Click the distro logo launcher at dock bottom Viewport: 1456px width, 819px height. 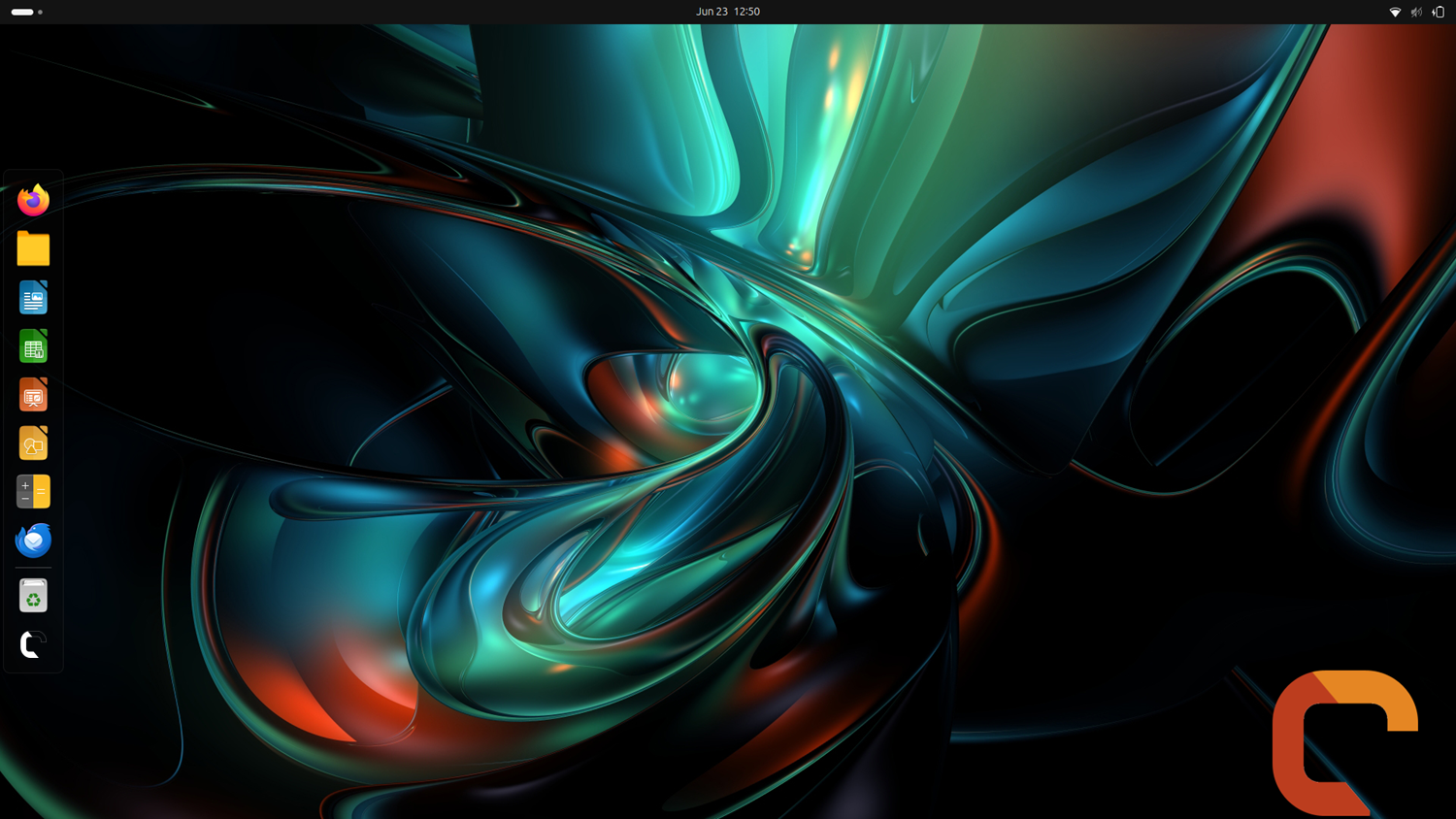click(x=33, y=644)
